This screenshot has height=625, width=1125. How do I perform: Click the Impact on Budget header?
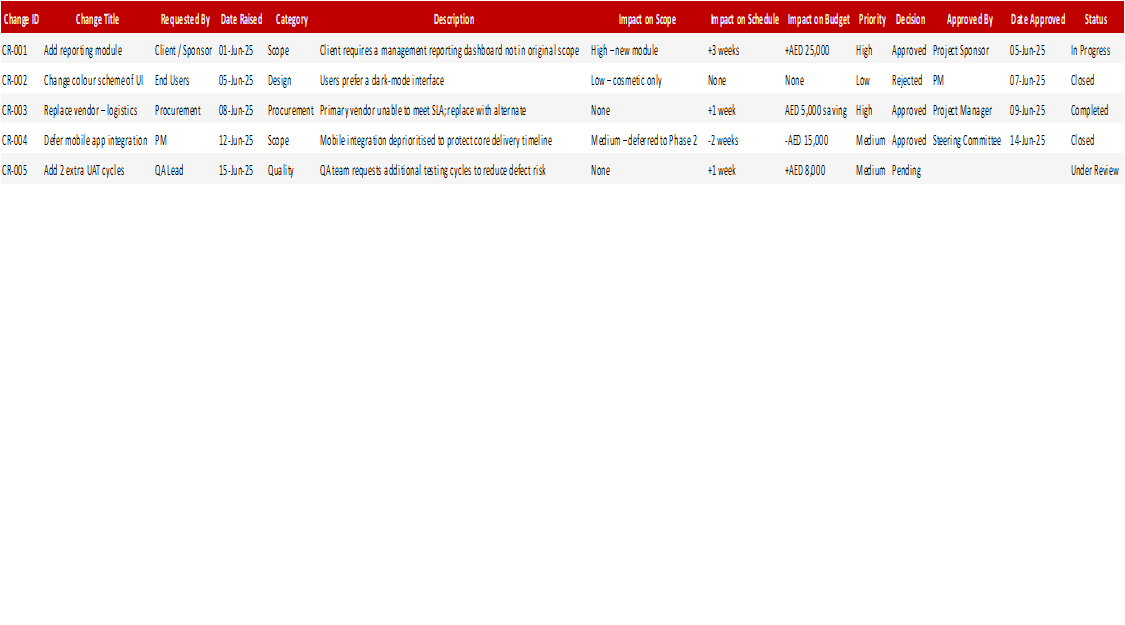818,19
